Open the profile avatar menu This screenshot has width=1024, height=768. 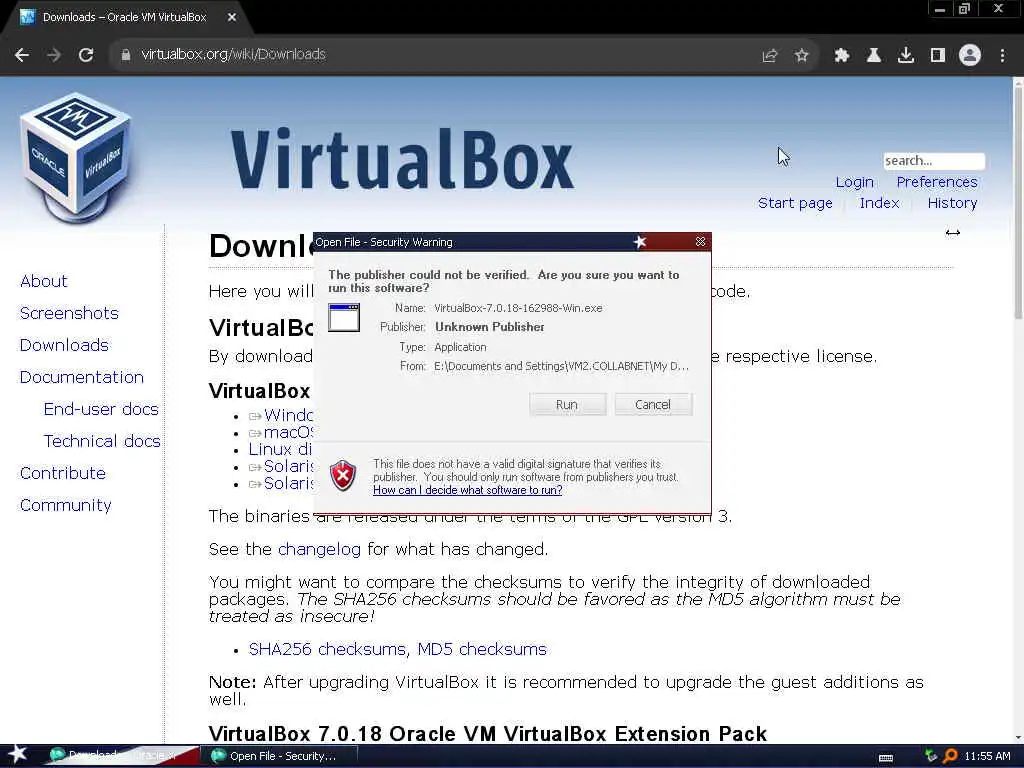[x=970, y=56]
